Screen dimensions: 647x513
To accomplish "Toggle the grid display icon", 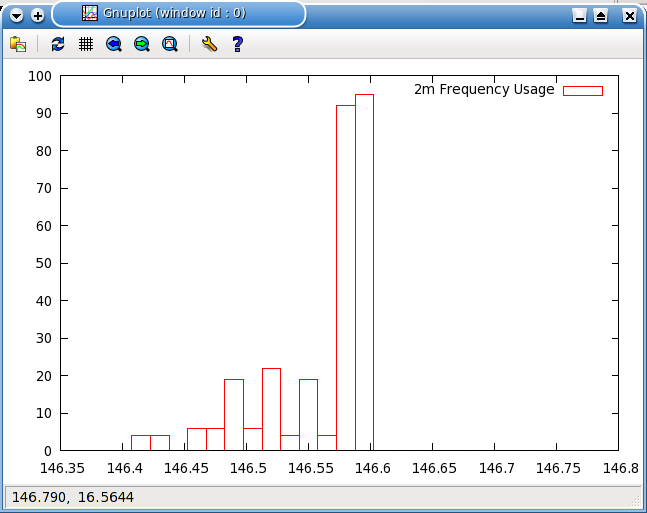I will coord(86,44).
